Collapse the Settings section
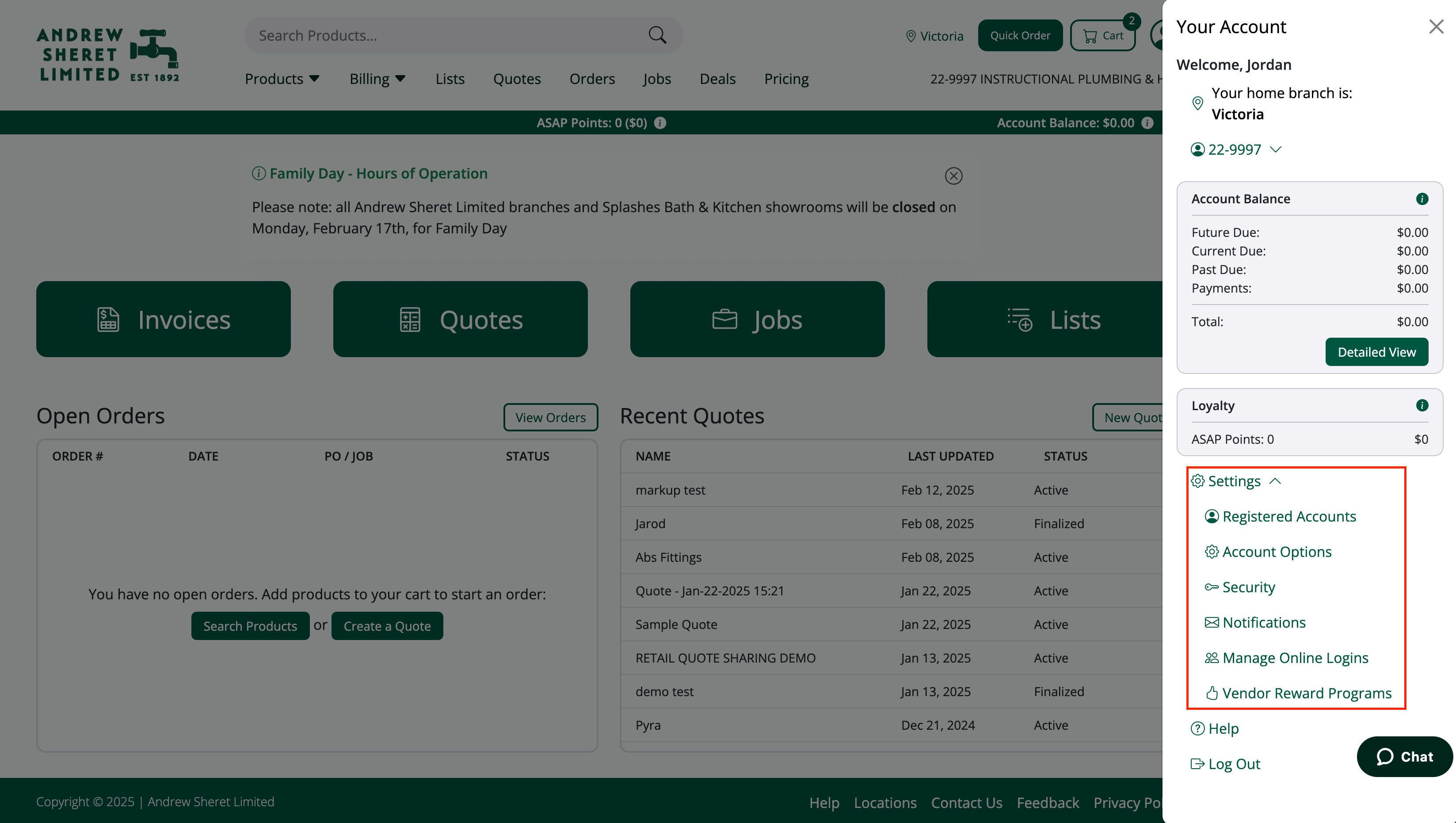This screenshot has width=1456, height=823. point(1235,481)
